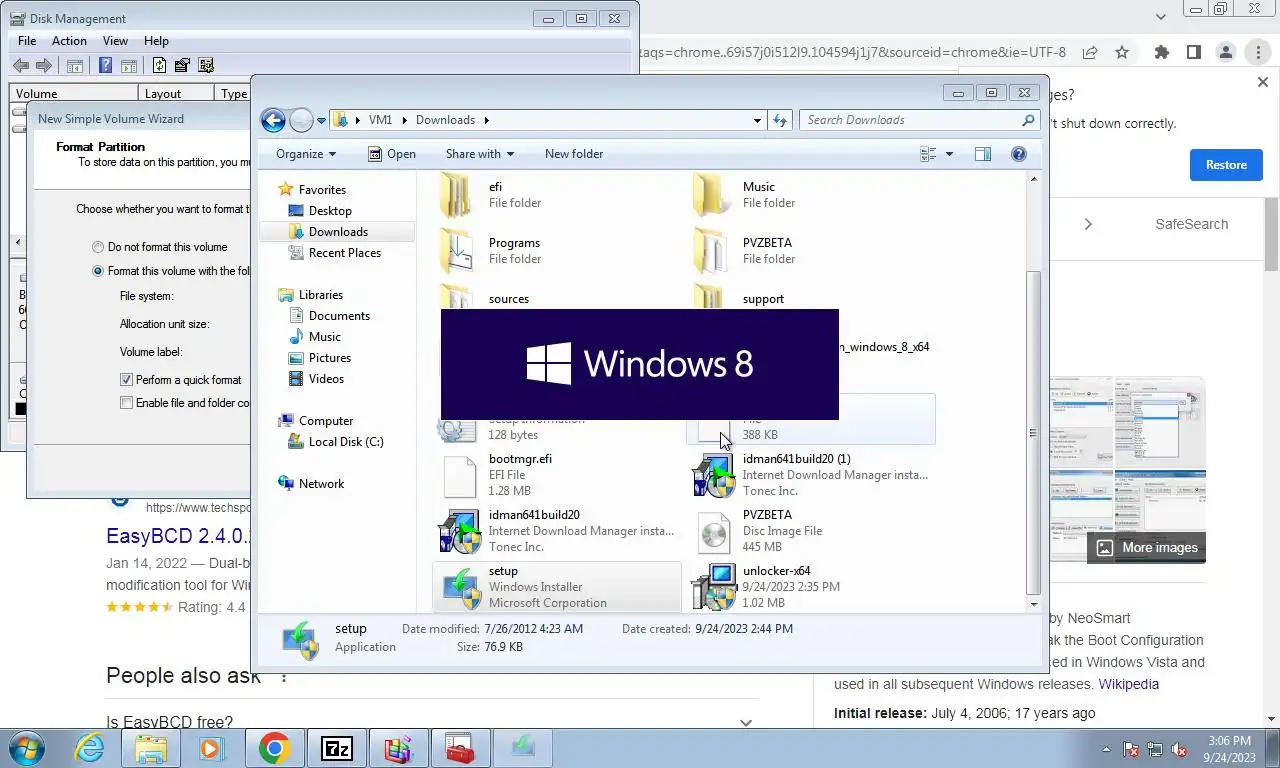Click the help question mark icon in Explorer
The height and width of the screenshot is (768, 1280).
click(x=1019, y=154)
